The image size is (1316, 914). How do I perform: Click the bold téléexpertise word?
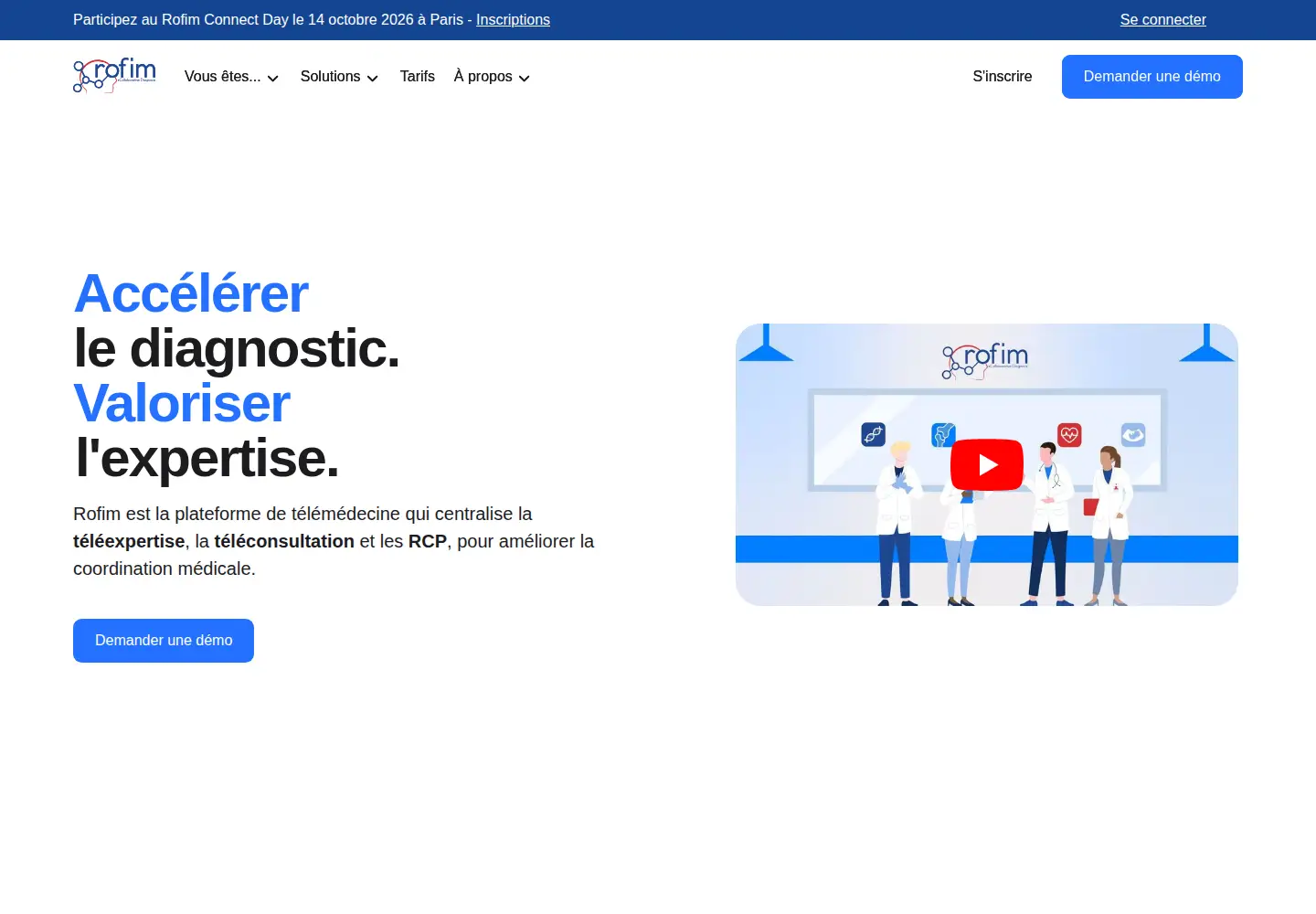pyautogui.click(x=129, y=541)
